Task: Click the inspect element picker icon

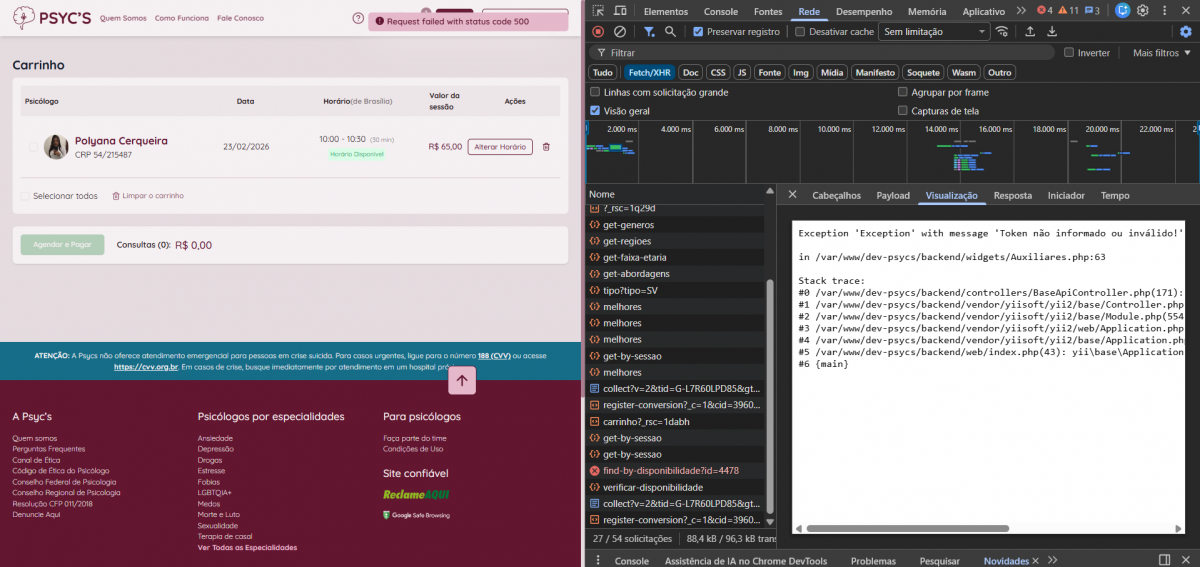Action: point(597,11)
